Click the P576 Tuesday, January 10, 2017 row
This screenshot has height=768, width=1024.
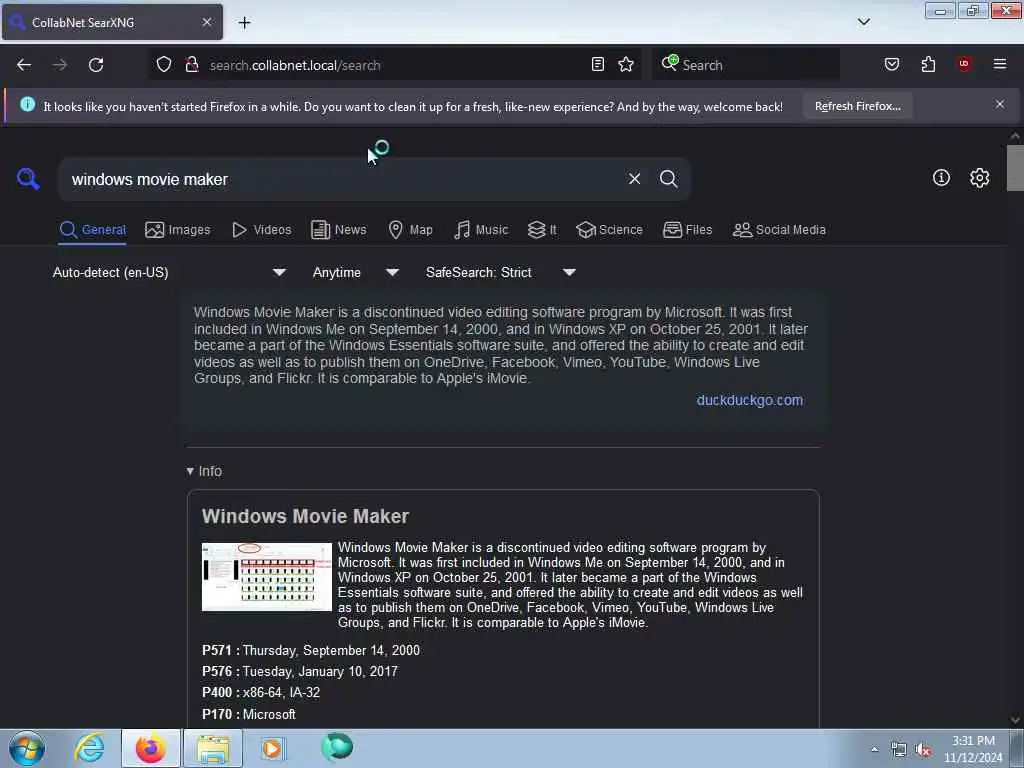[300, 671]
